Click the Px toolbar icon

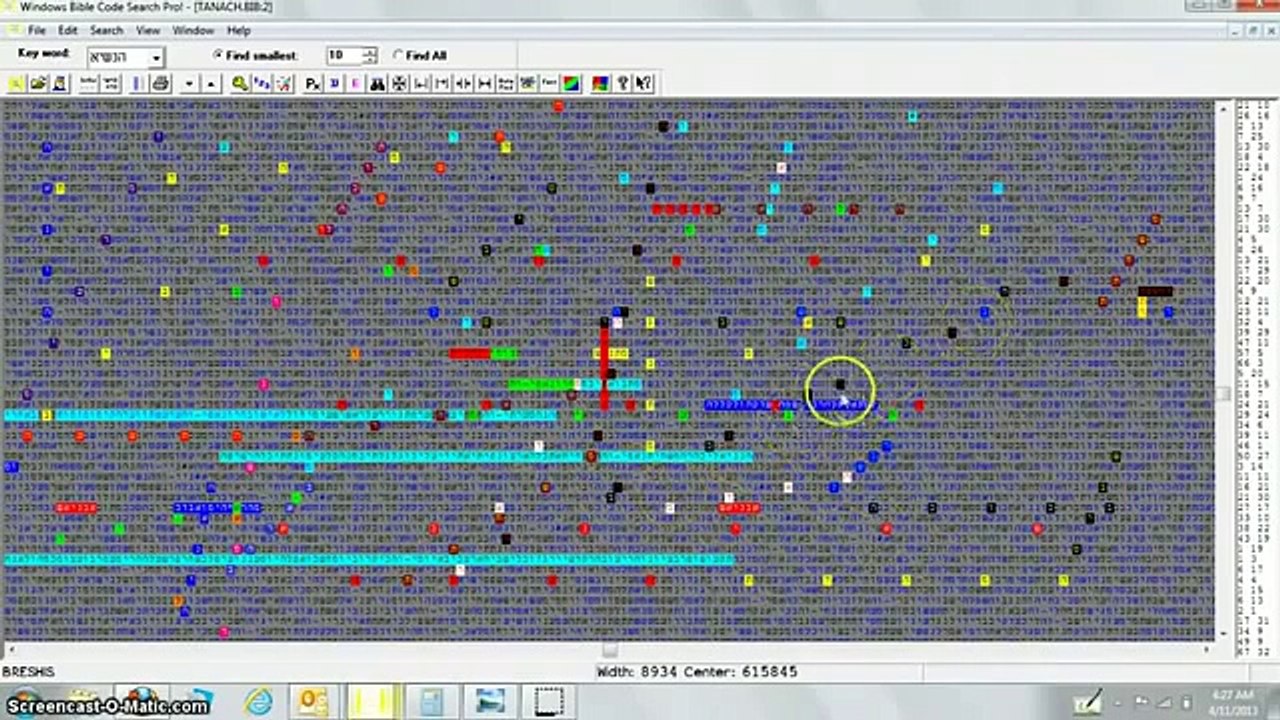(x=313, y=84)
